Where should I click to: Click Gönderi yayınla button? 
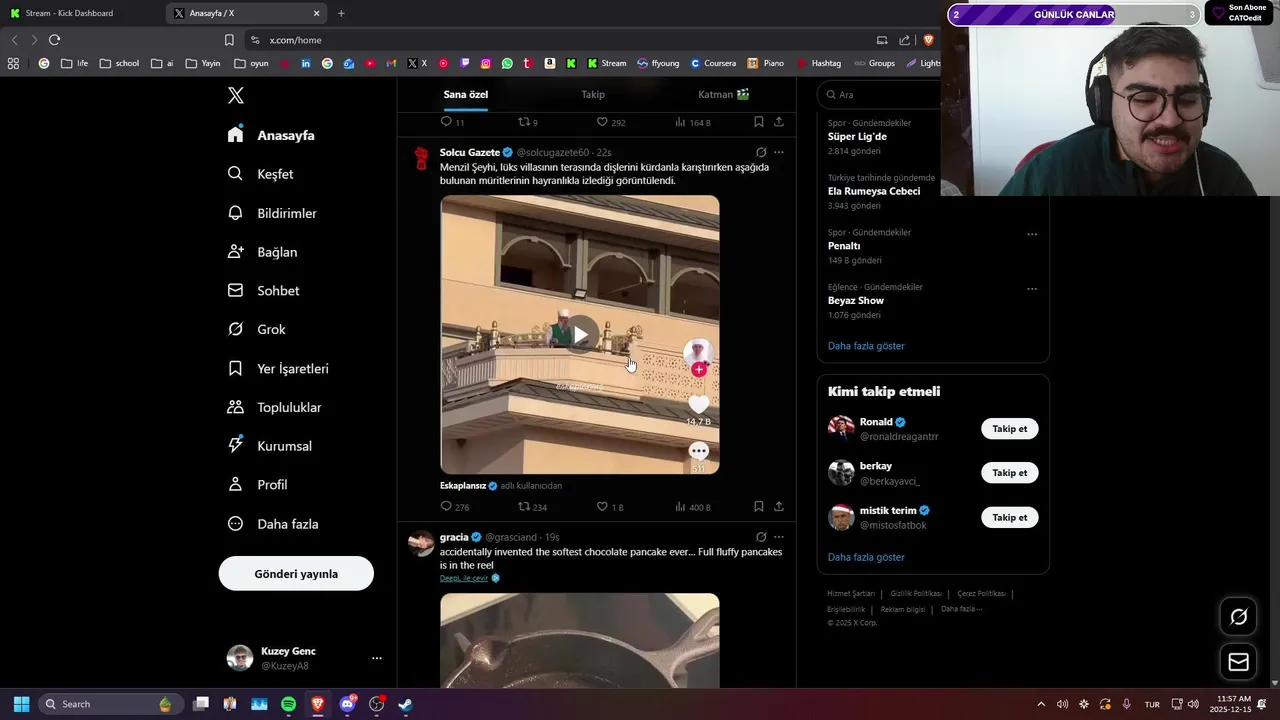[296, 574]
